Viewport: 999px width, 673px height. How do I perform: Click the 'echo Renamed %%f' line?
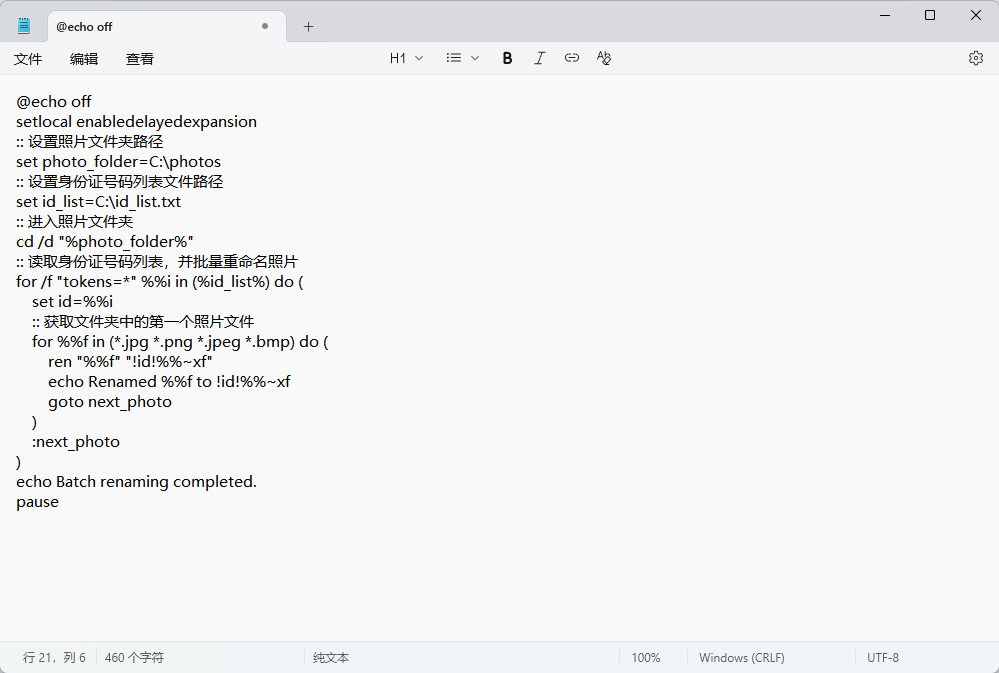coord(169,381)
